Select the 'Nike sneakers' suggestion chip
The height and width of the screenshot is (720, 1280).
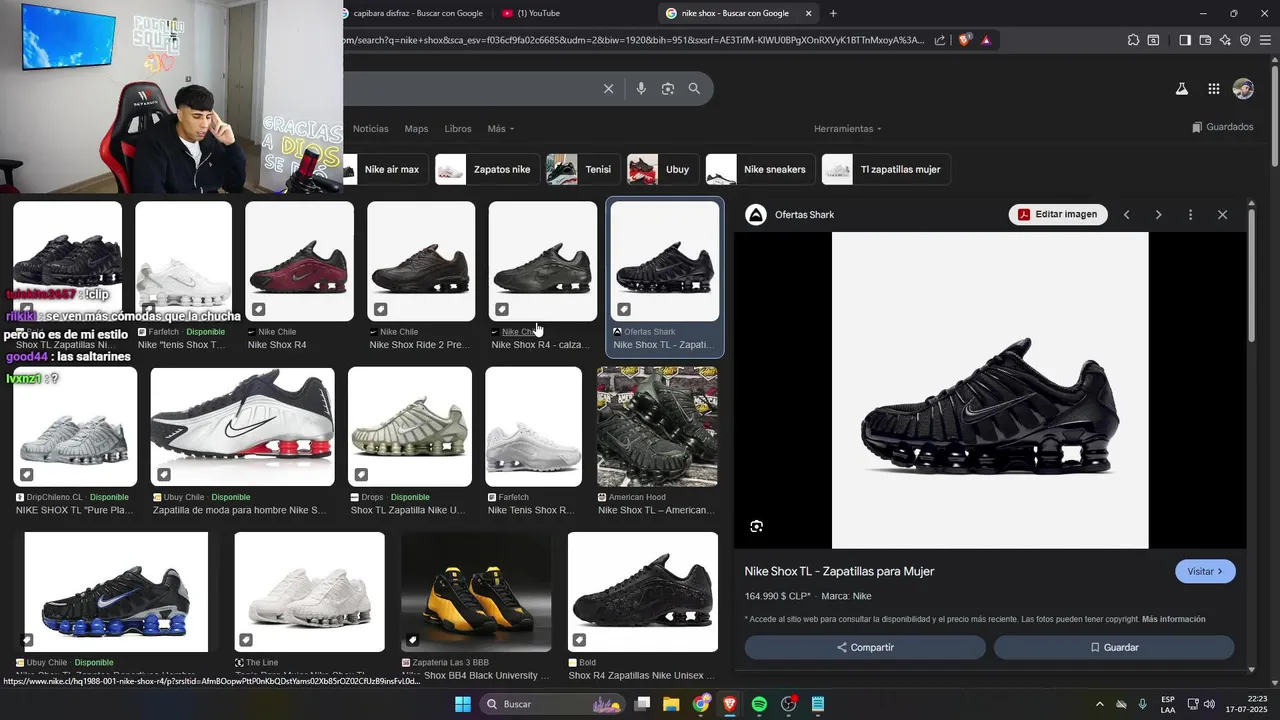(761, 169)
